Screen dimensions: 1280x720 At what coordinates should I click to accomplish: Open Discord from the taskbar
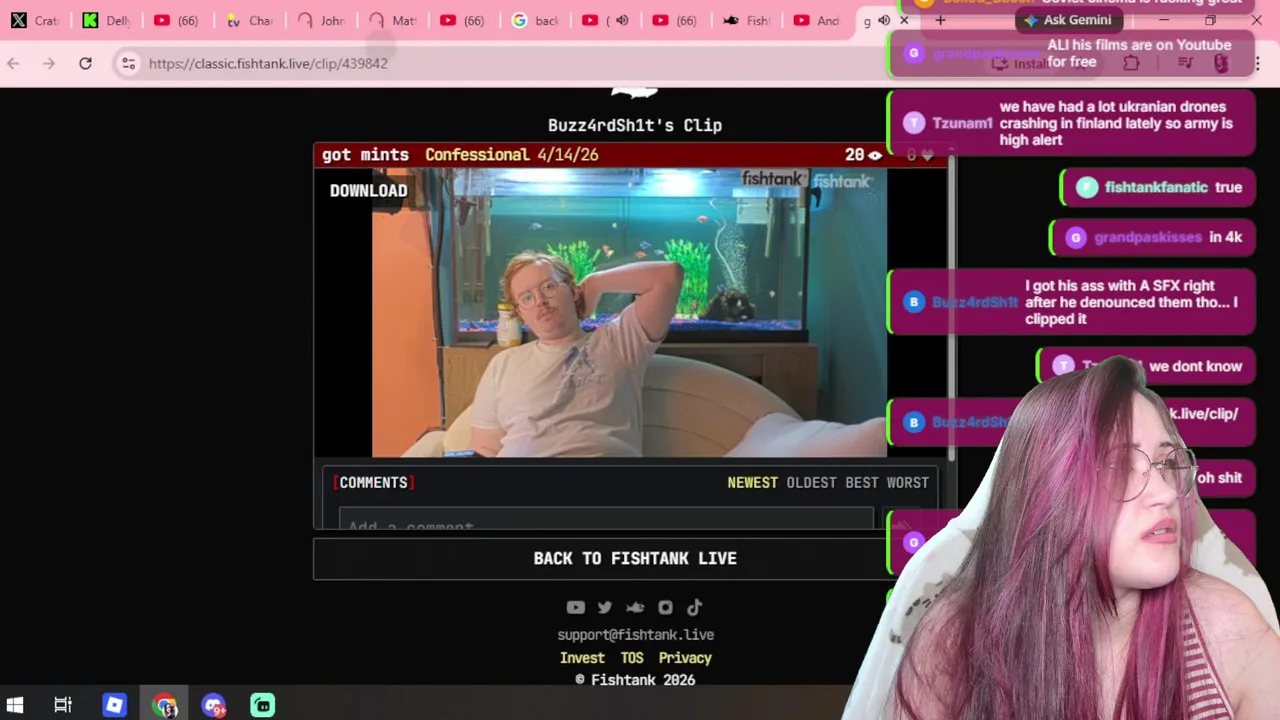tap(214, 705)
